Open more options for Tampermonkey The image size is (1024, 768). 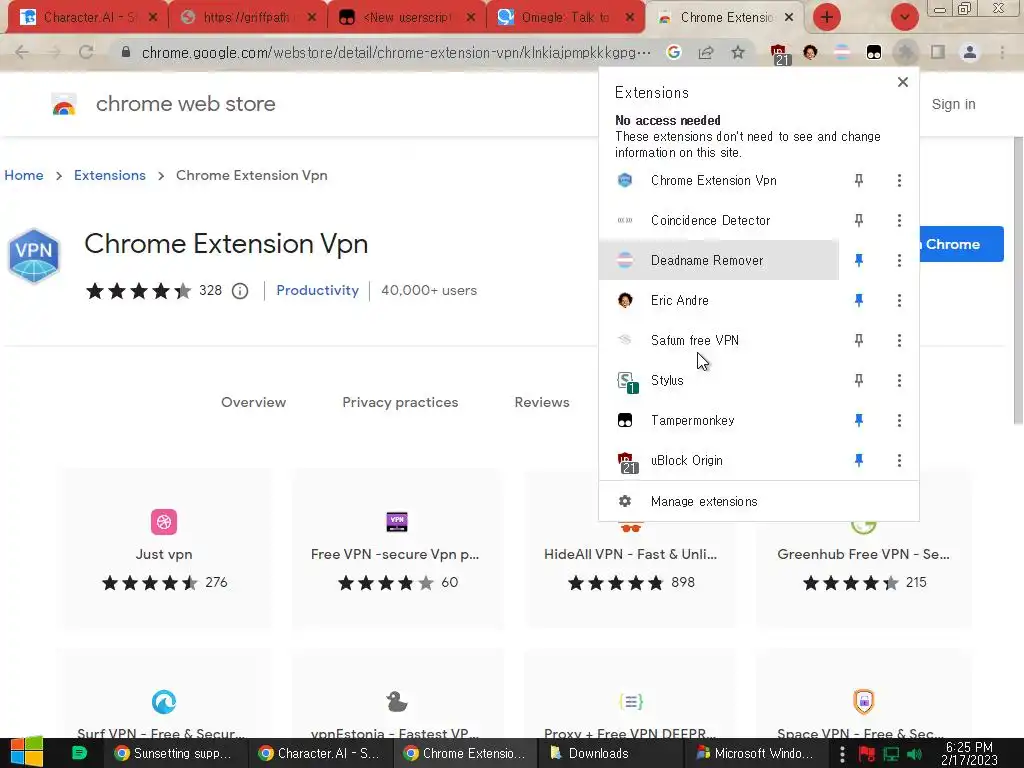click(x=899, y=421)
